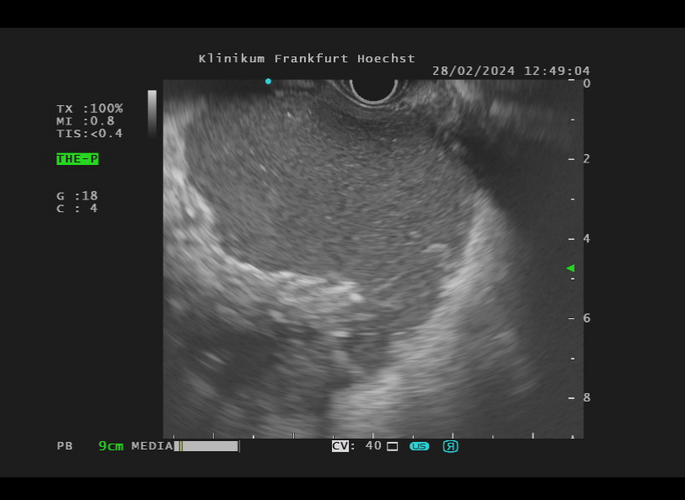
Task: Click the small rectangle icon beside CV value
Action: click(392, 446)
